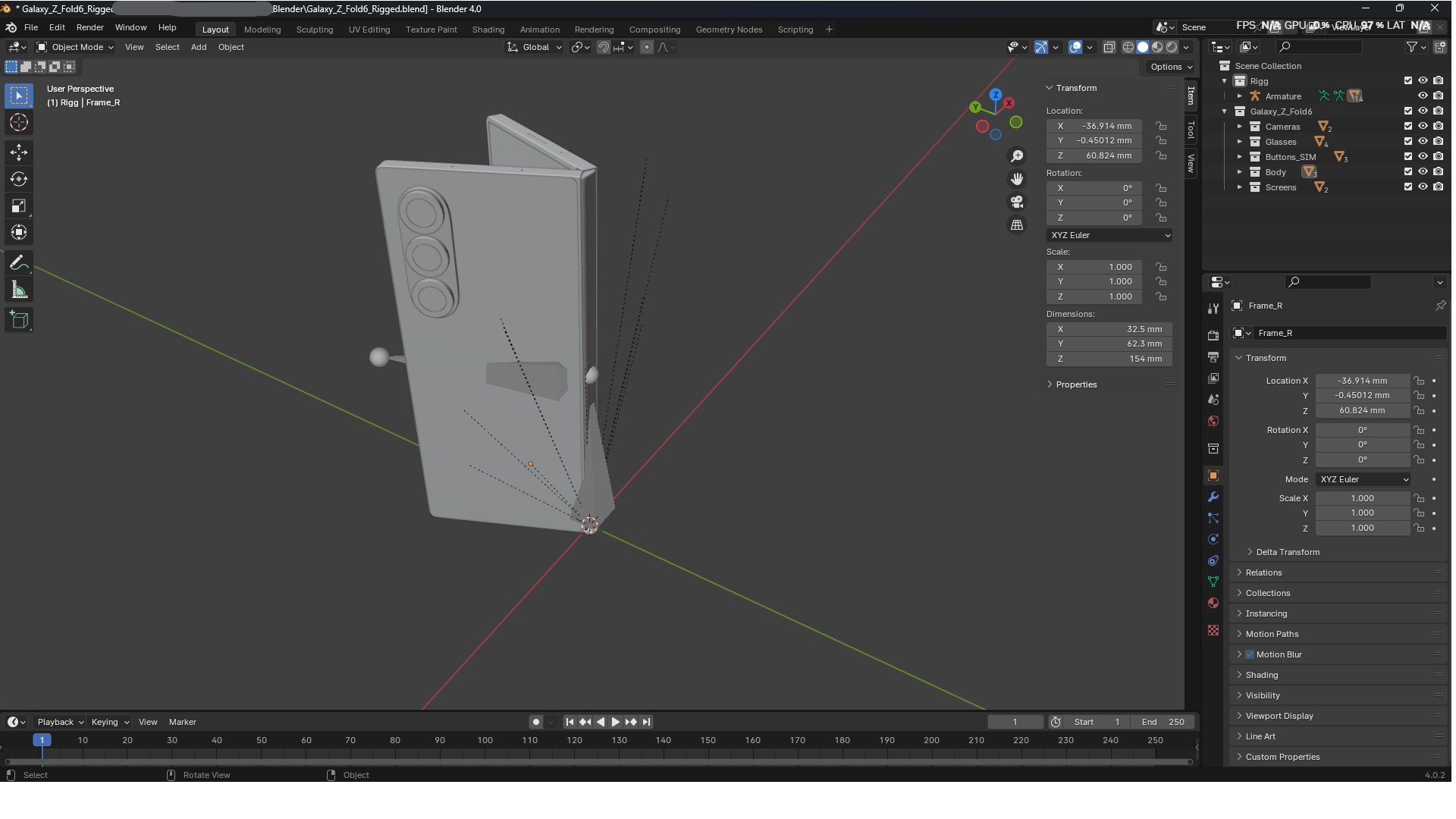The image size is (1456, 819).
Task: Switch to Wireframe viewport shading
Action: pos(1128,47)
